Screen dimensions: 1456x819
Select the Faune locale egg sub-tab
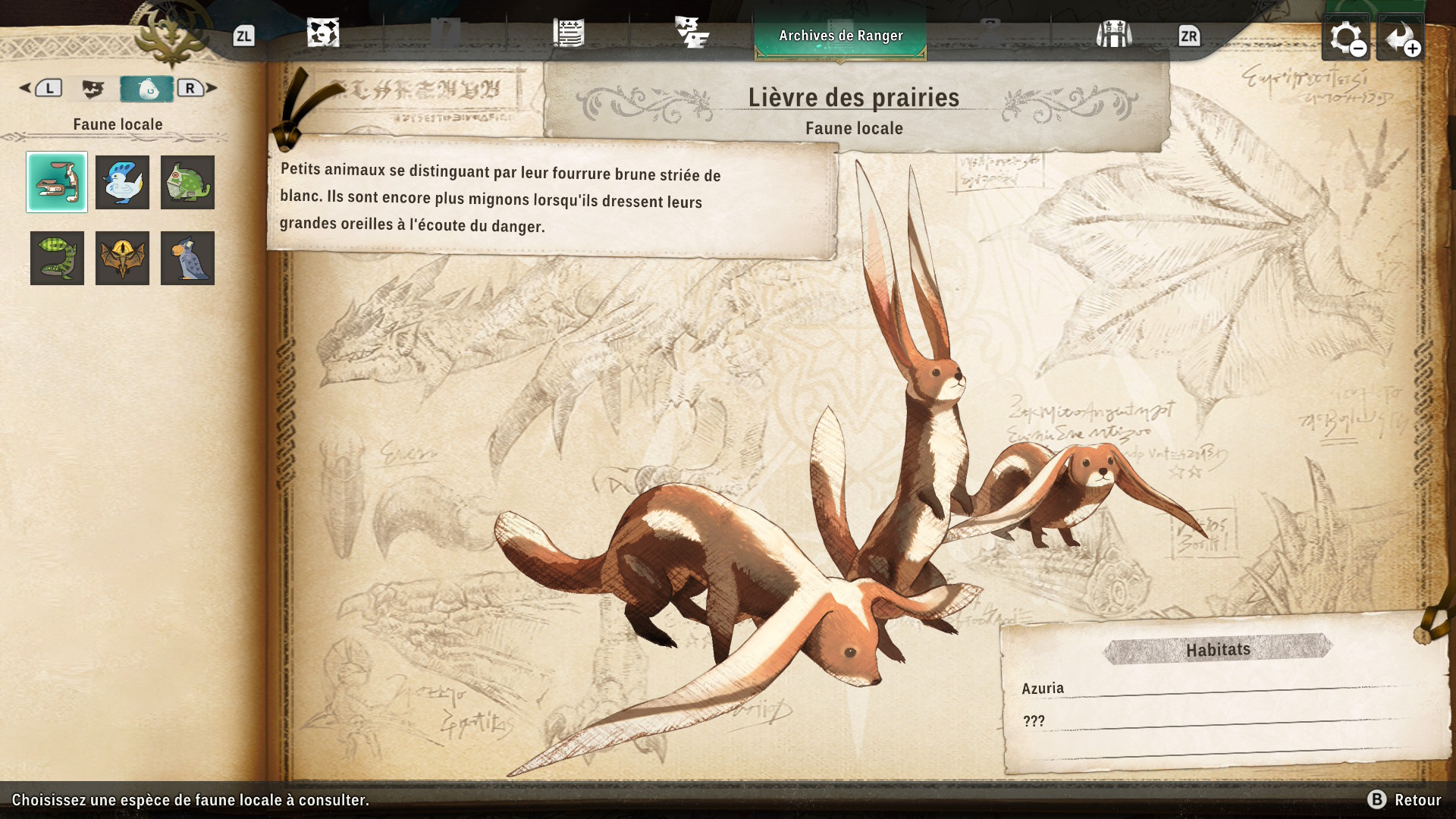coord(148,89)
